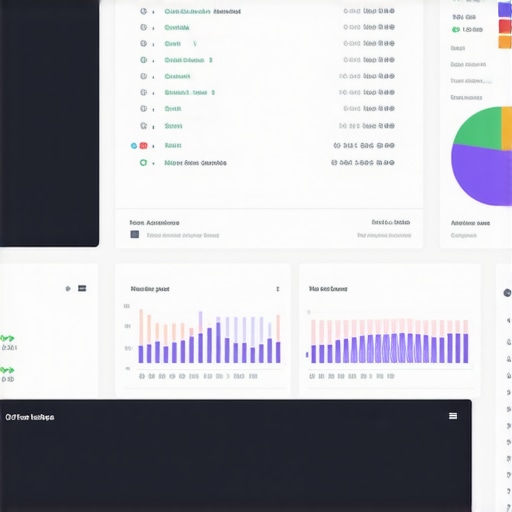The height and width of the screenshot is (512, 512).
Task: Click the green slice of the pie chart
Action: pos(483,130)
